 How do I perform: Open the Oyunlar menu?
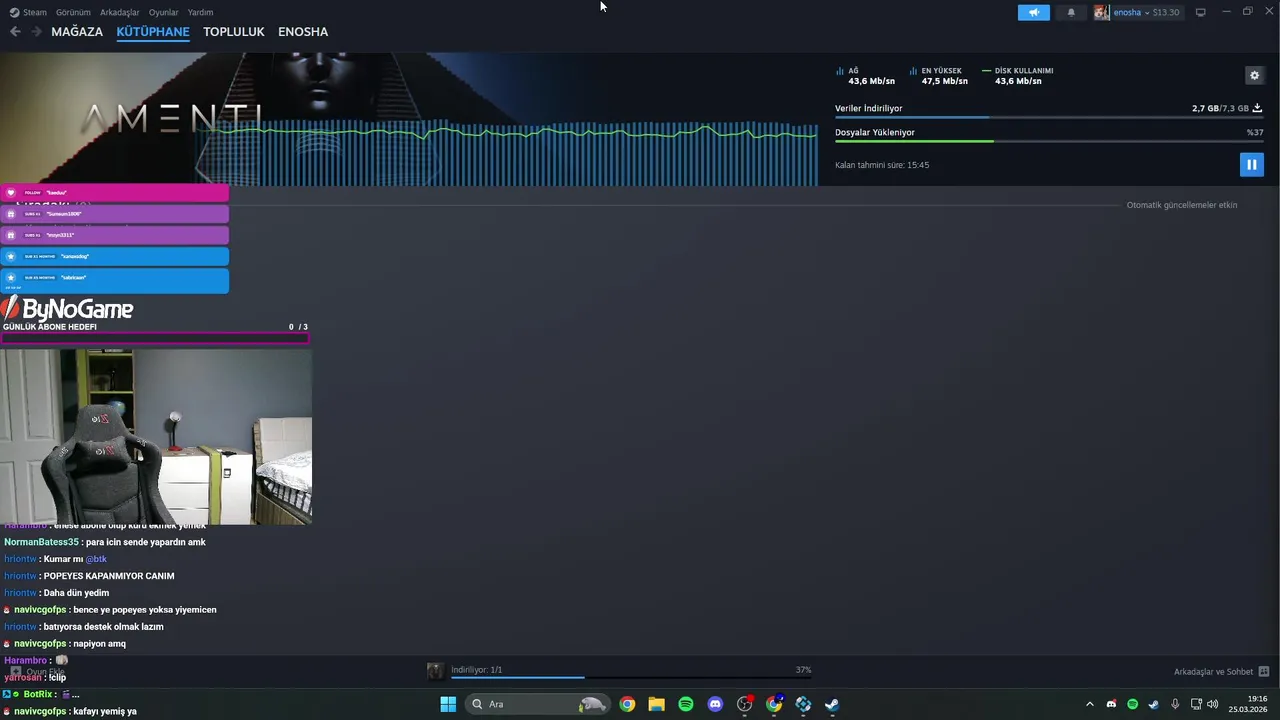coord(164,12)
